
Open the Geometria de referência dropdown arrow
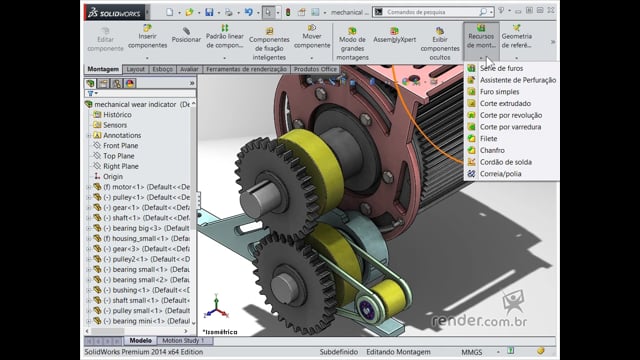click(516, 58)
